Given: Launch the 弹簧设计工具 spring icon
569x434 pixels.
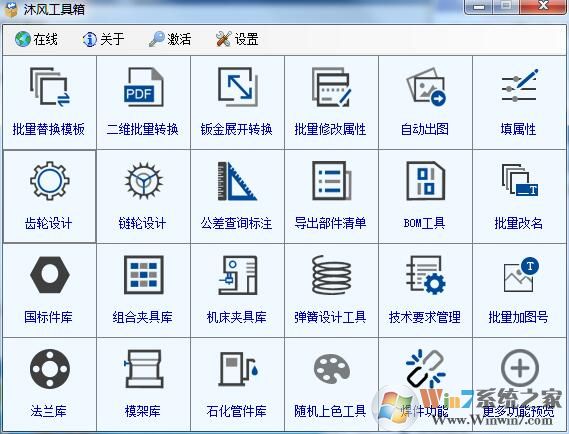Looking at the screenshot, I should click(x=332, y=275).
